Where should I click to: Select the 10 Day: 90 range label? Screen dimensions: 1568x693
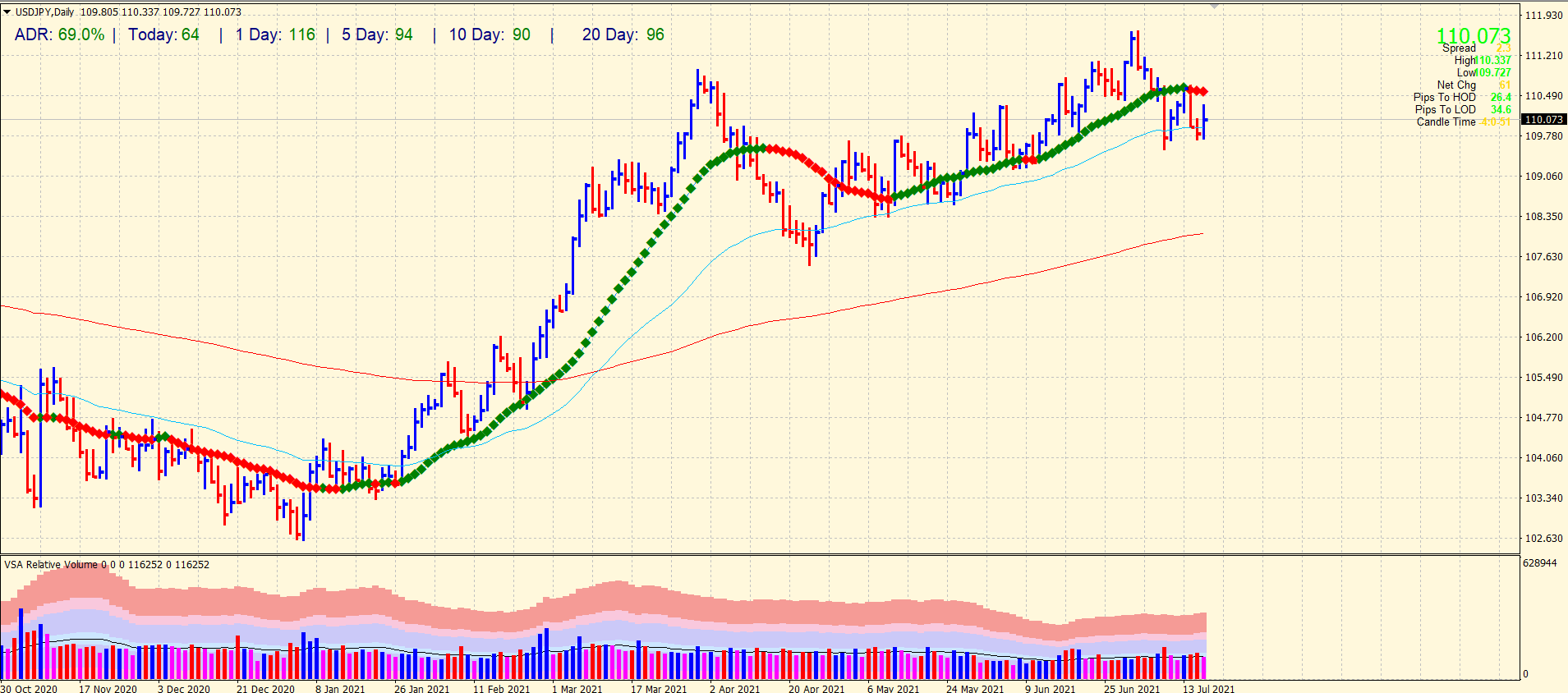click(490, 34)
